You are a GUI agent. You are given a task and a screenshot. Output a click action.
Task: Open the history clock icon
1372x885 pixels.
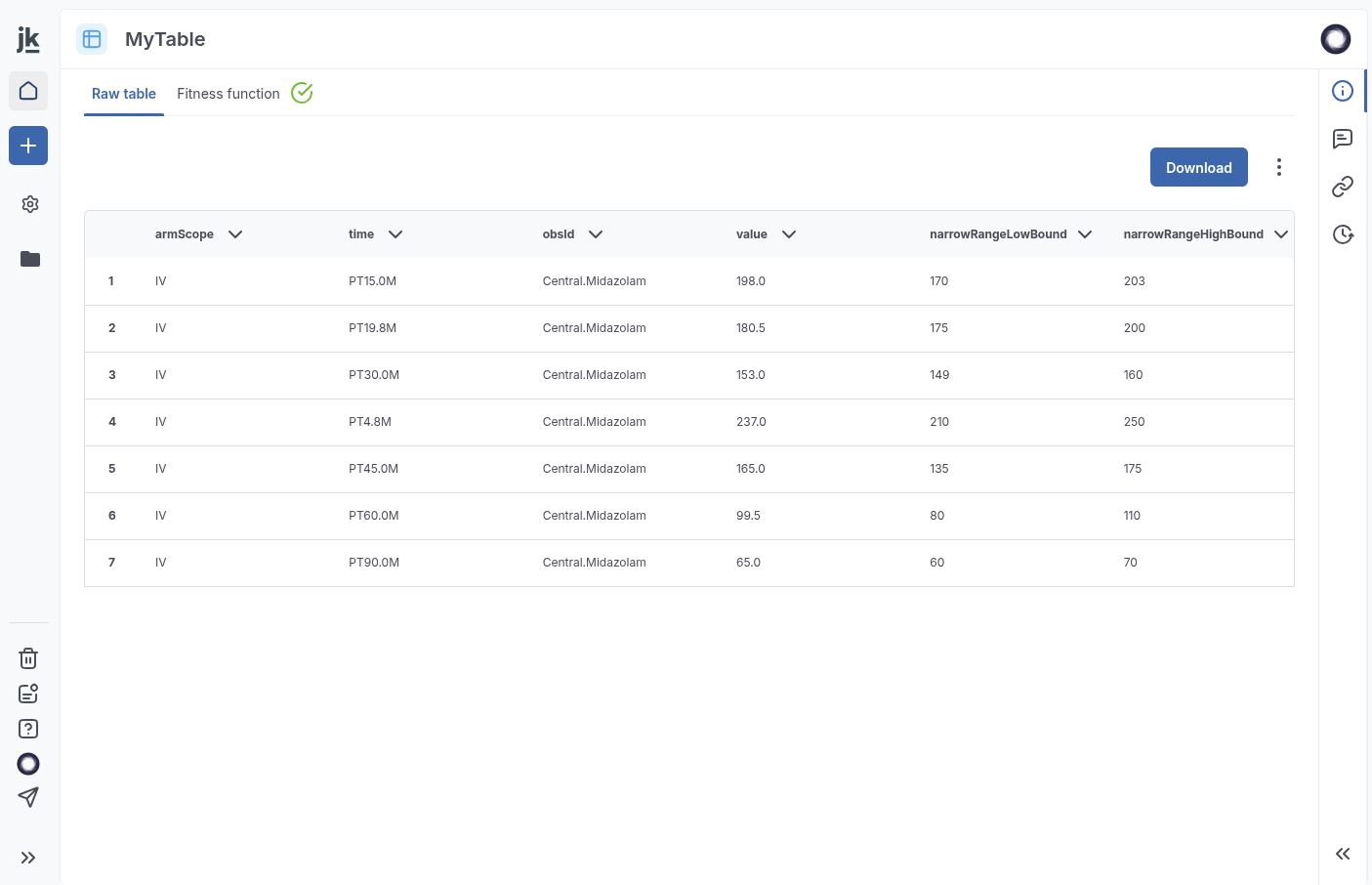[1343, 234]
